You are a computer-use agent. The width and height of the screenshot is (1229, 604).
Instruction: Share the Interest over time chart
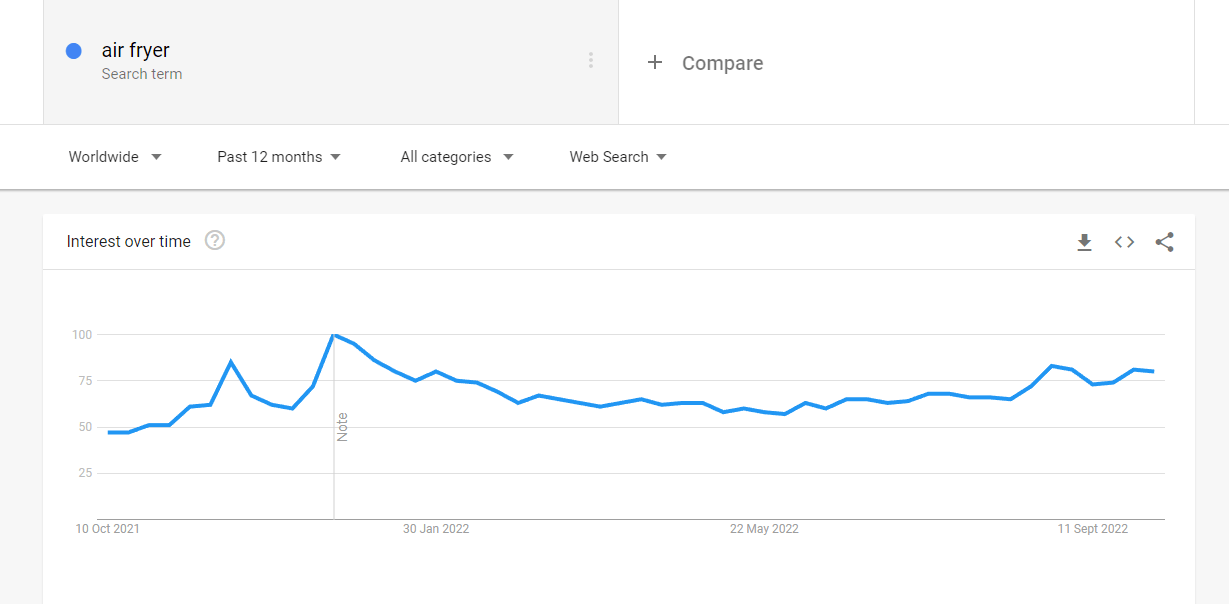[x=1164, y=242]
